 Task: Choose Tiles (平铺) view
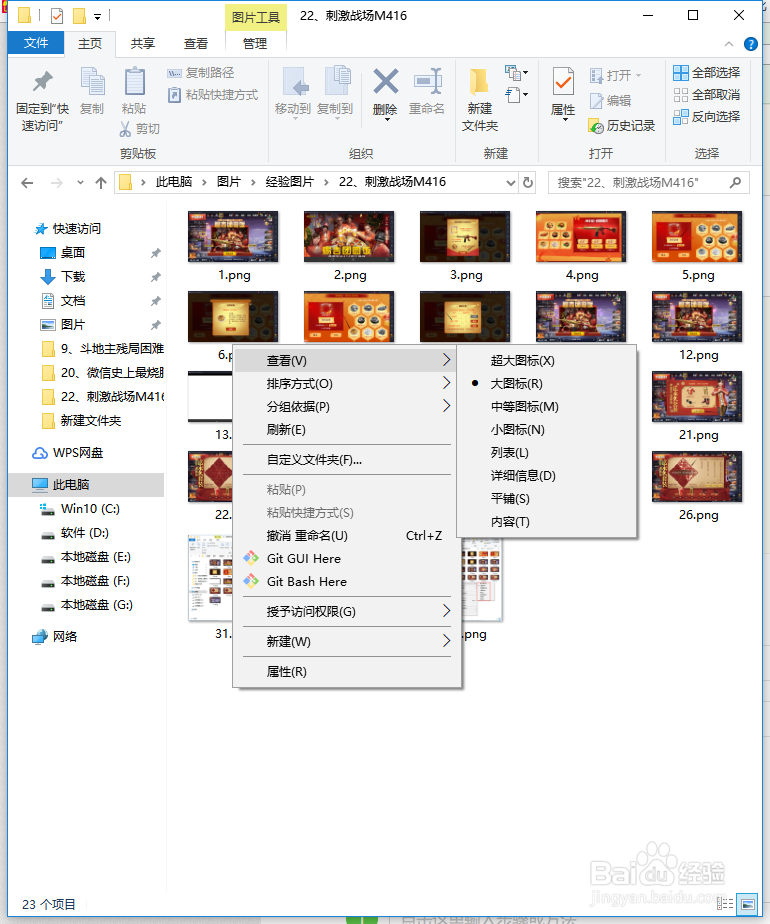547,499
